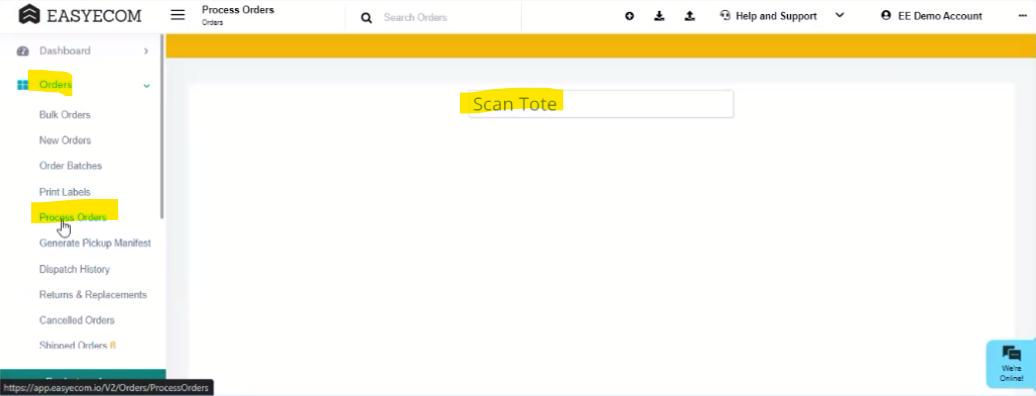The width and height of the screenshot is (1036, 396).
Task: Click the Orders grid icon
Action: click(x=22, y=85)
